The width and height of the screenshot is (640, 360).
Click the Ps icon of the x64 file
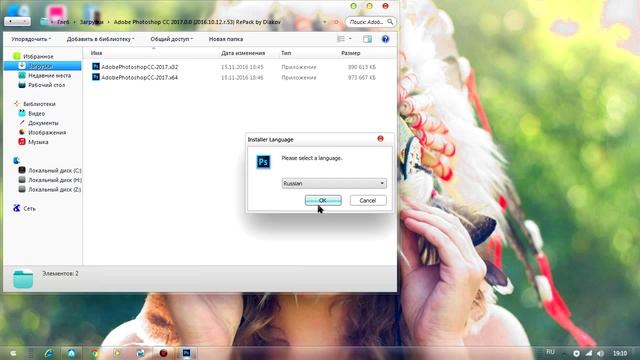click(96, 77)
